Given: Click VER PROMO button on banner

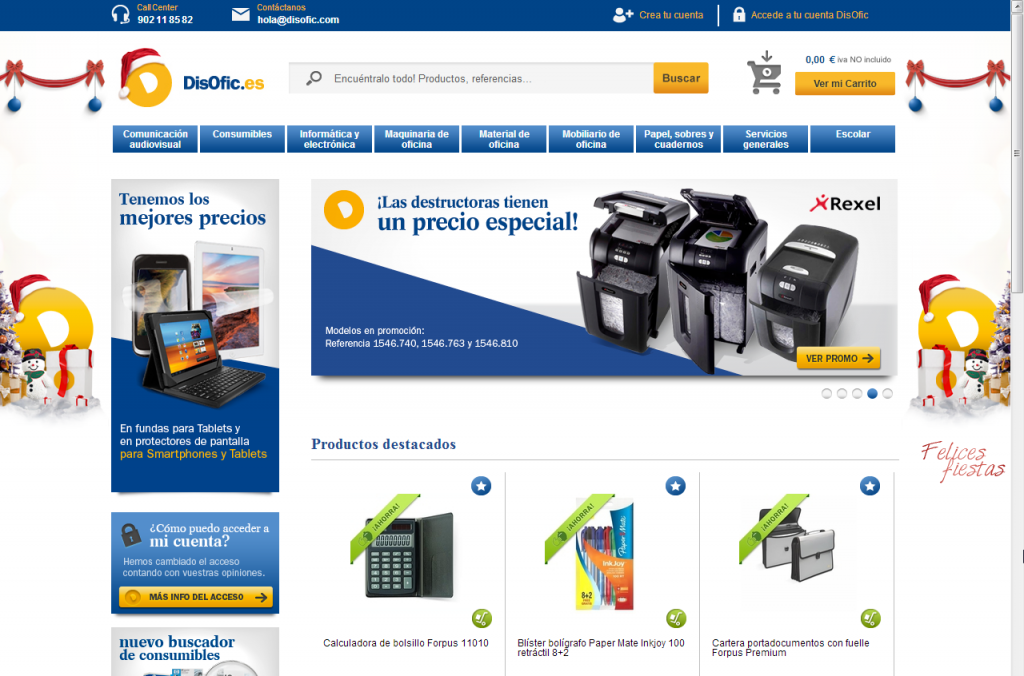Looking at the screenshot, I should [x=839, y=359].
